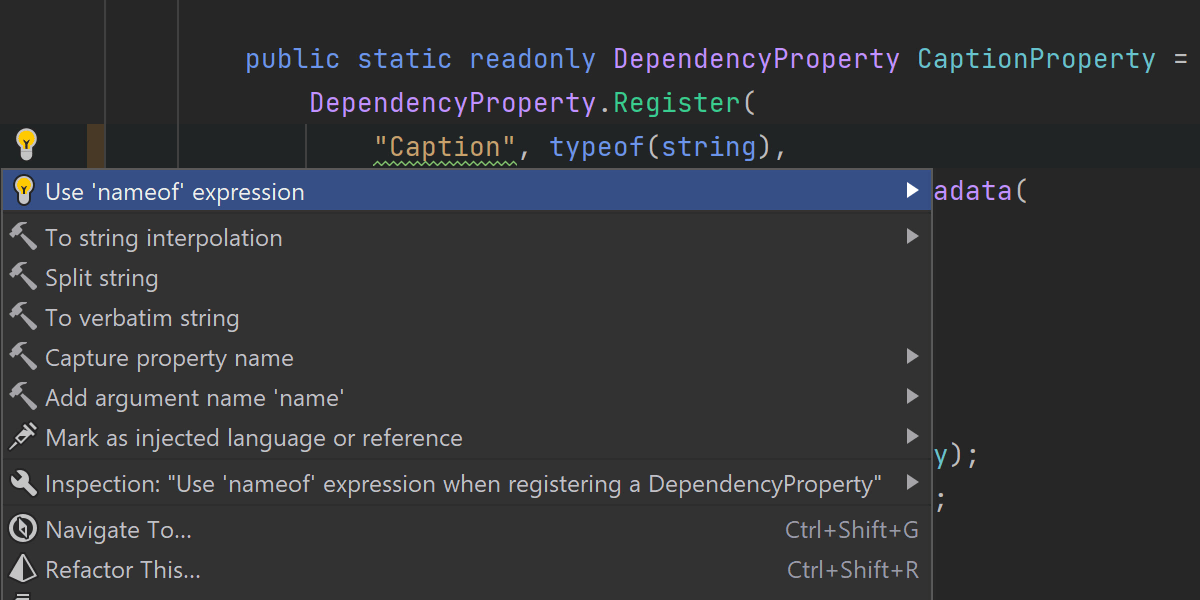
Task: Click the syringe icon for injected language
Action: [23, 438]
